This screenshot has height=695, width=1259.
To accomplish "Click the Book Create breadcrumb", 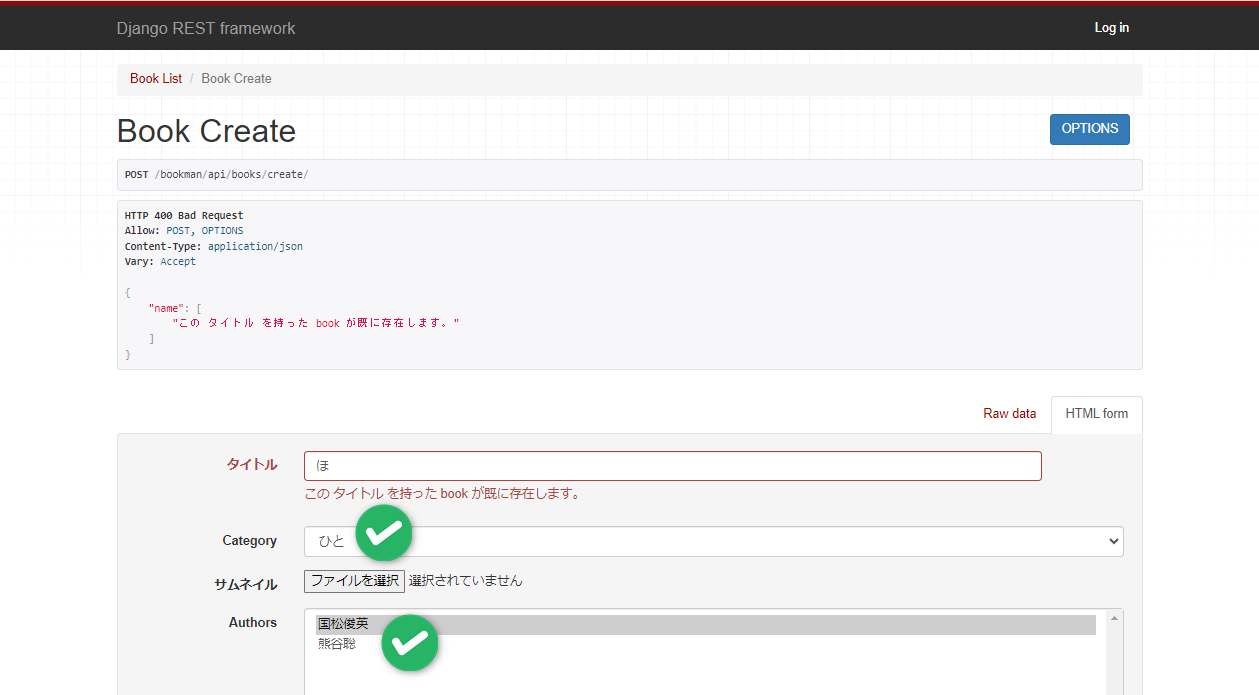I will (236, 79).
